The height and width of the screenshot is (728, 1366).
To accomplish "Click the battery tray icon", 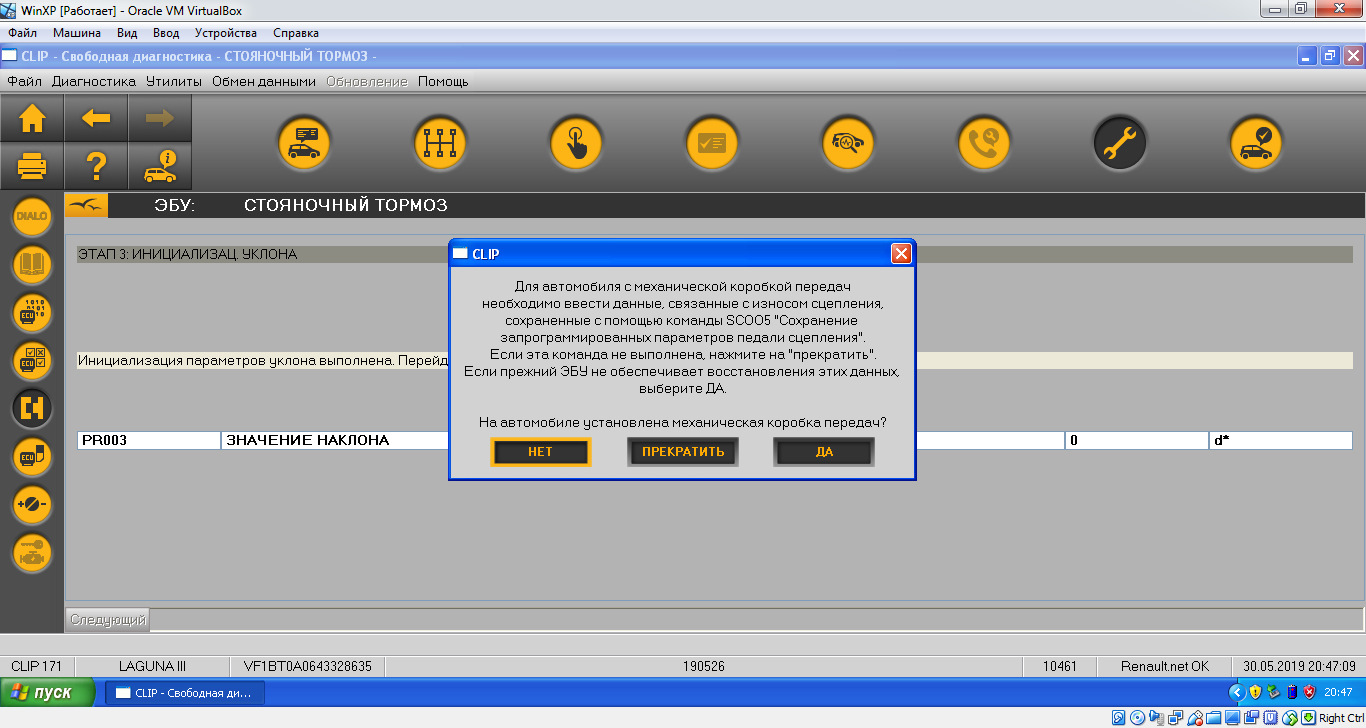I will 1291,692.
